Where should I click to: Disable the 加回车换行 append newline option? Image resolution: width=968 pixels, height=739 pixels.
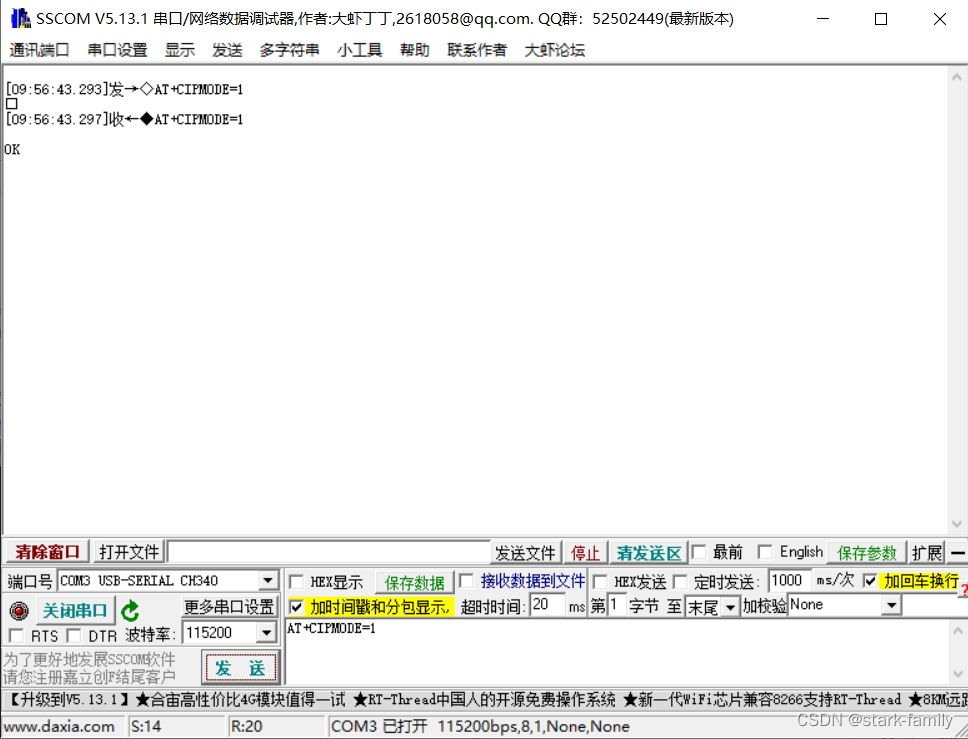pyautogui.click(x=870, y=581)
